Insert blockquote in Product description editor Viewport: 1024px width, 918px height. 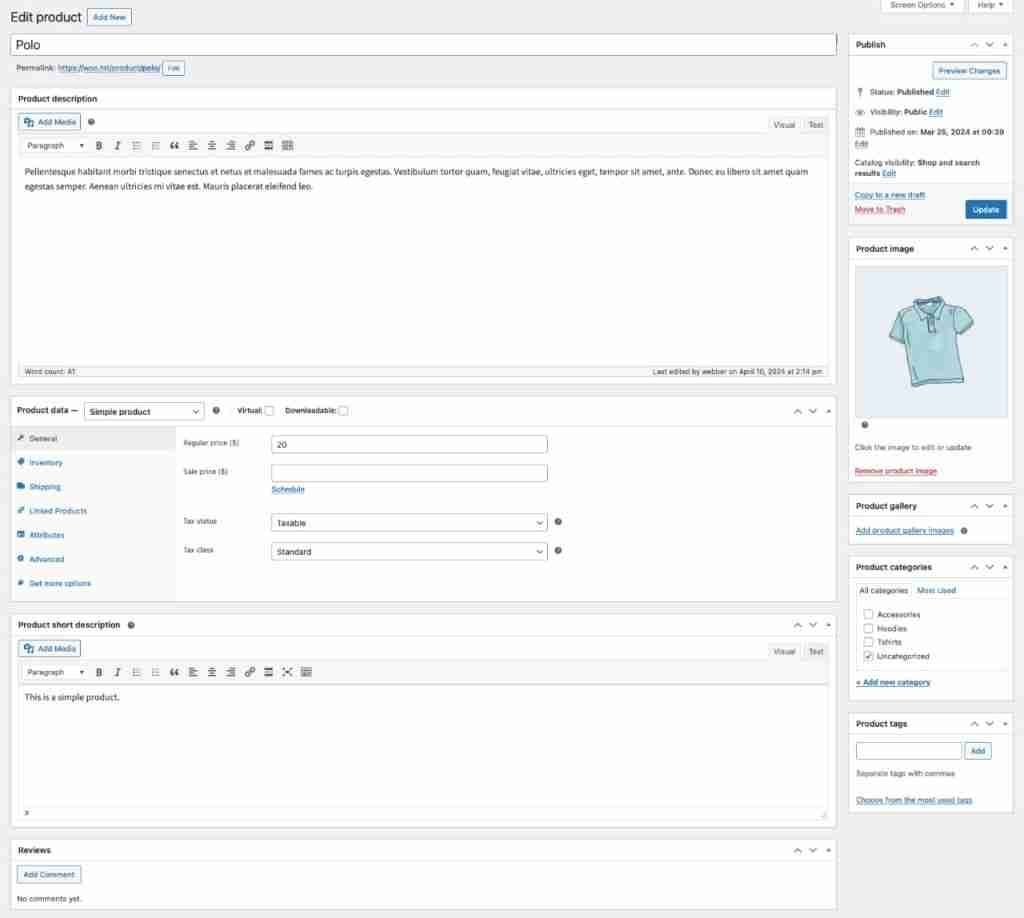click(174, 146)
